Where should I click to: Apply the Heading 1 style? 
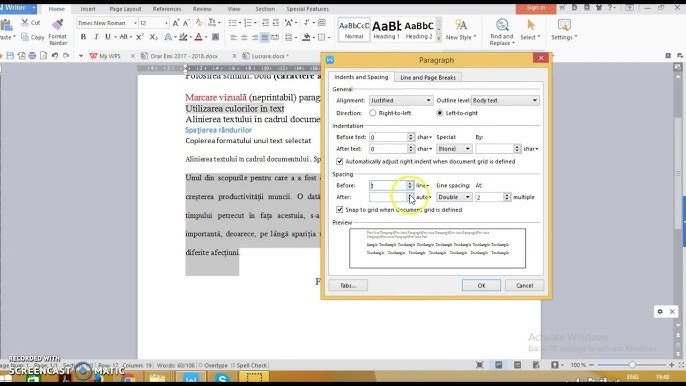pos(386,30)
